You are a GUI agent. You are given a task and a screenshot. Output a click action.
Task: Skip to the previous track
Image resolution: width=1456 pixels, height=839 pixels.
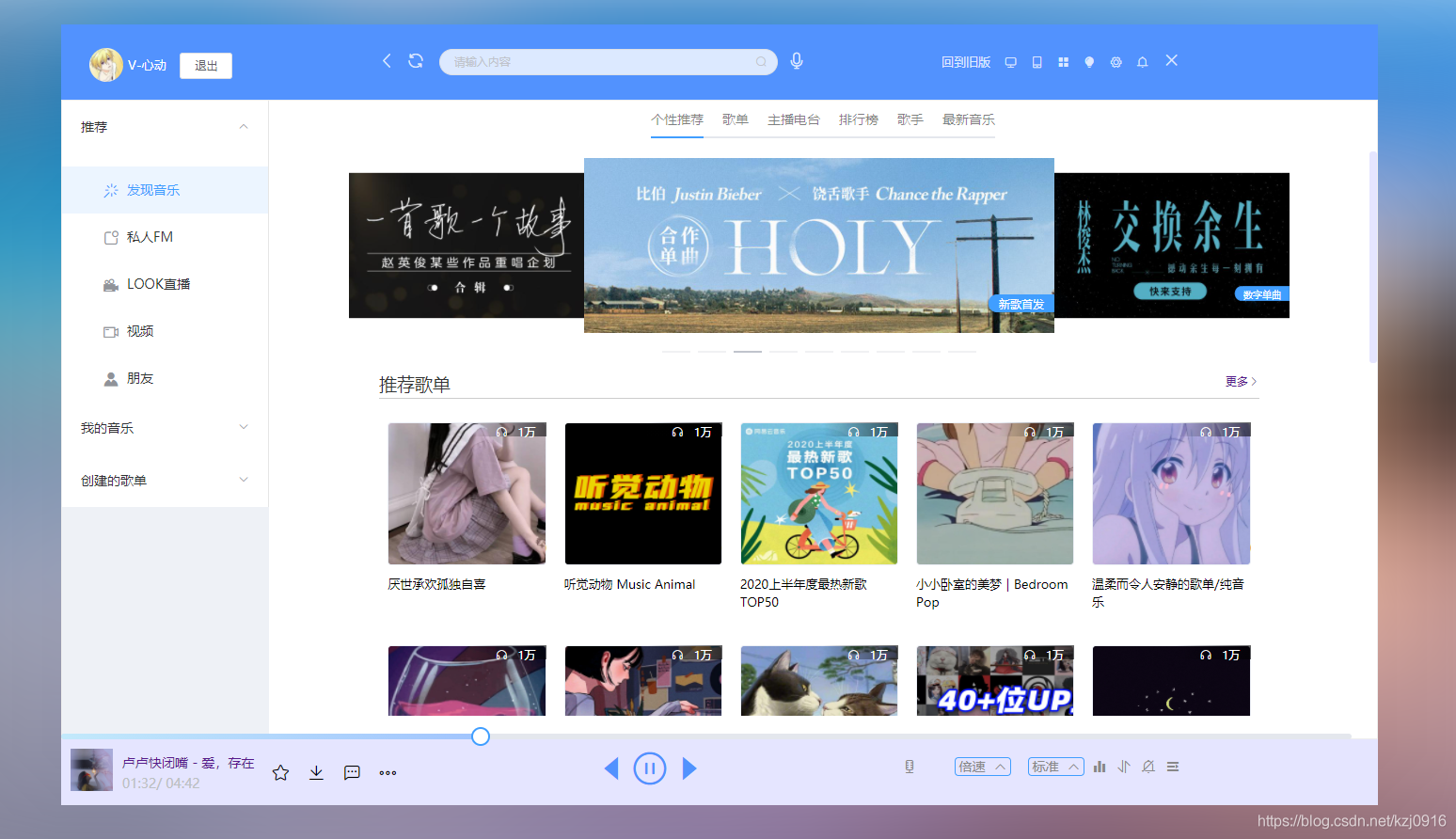tap(611, 768)
